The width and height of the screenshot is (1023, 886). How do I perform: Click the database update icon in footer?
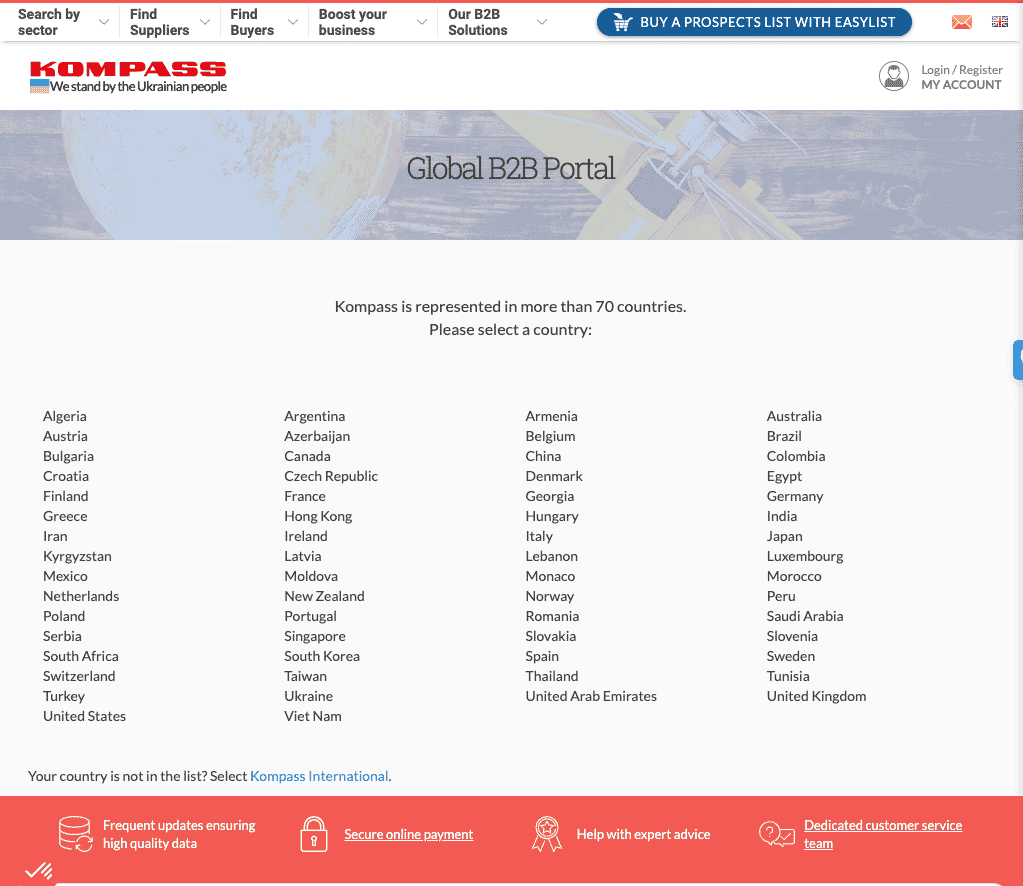click(75, 834)
